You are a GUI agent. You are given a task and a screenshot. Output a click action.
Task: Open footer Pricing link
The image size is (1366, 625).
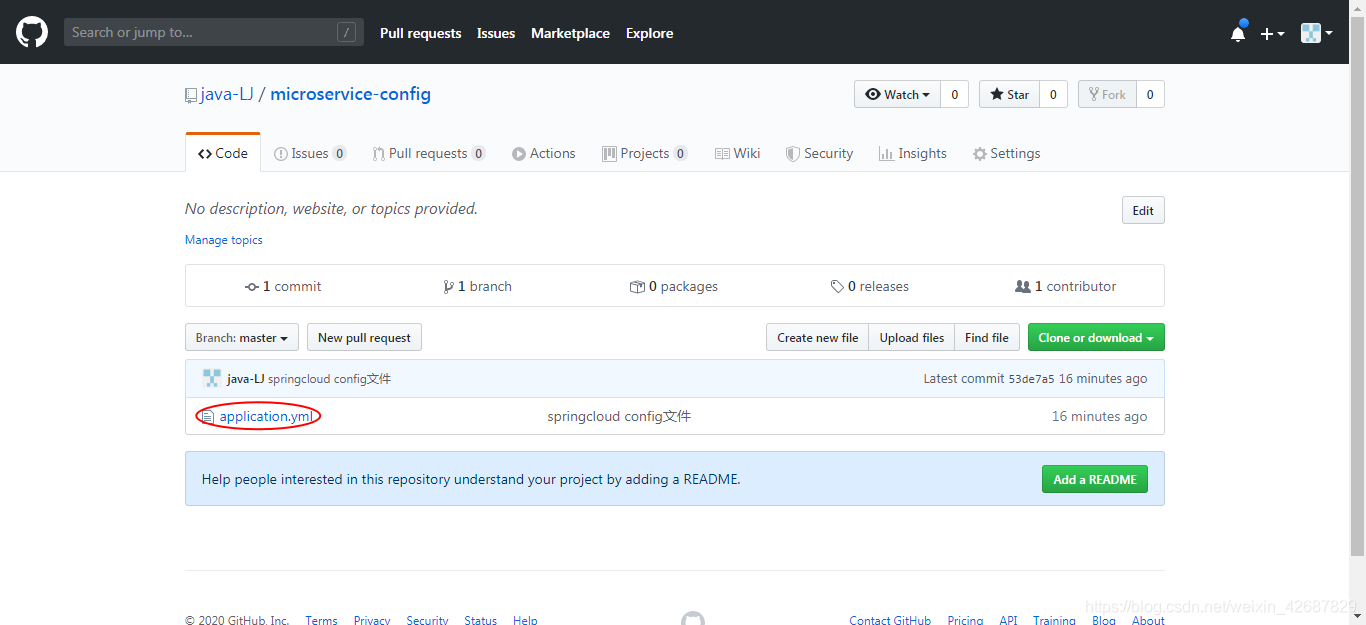click(x=965, y=620)
